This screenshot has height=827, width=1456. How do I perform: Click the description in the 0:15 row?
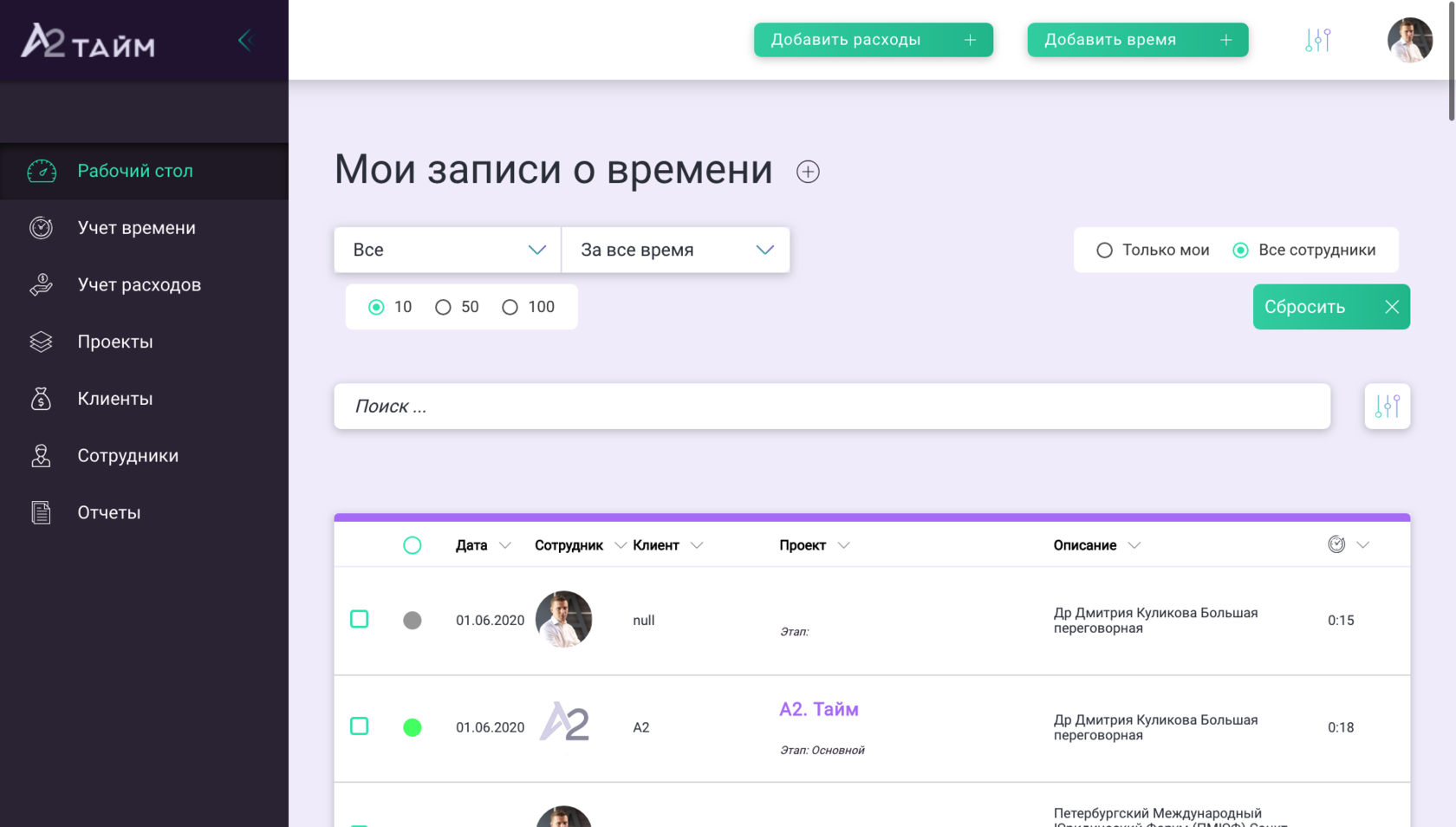point(1156,621)
